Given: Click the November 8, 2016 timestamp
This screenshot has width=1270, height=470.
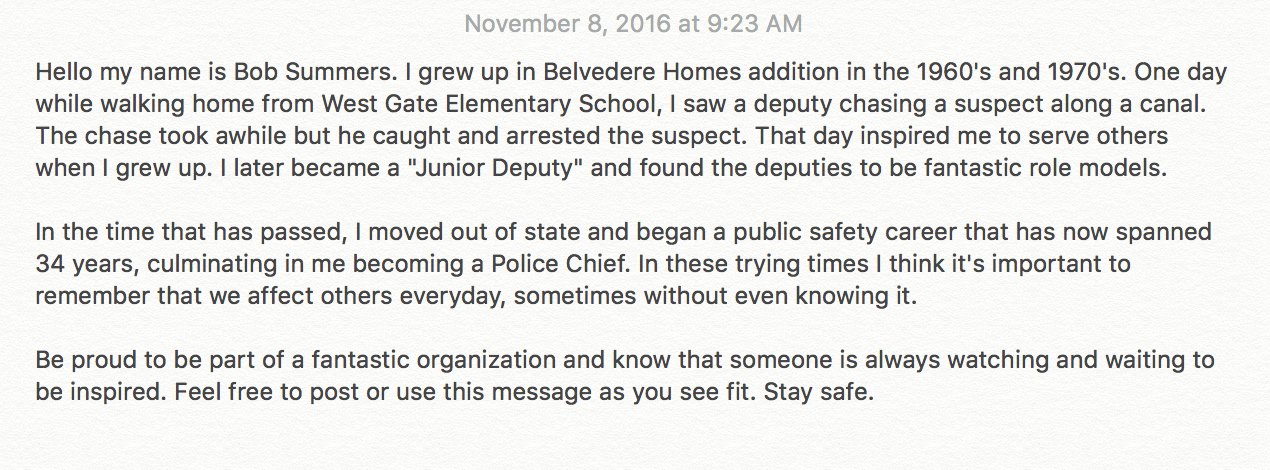Looking at the screenshot, I should tap(633, 22).
